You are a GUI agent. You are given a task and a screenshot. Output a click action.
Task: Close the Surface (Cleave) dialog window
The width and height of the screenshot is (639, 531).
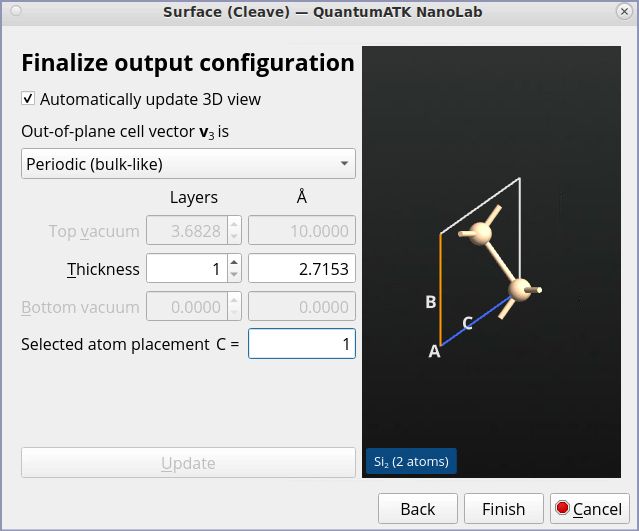click(623, 12)
